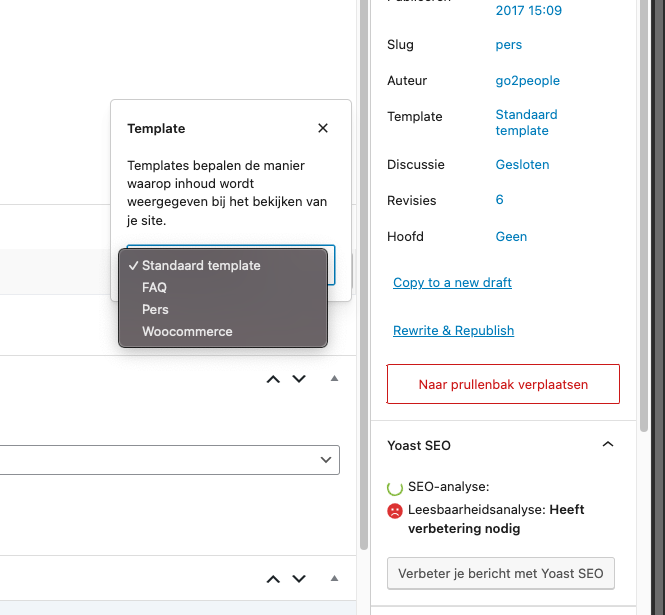The height and width of the screenshot is (615, 665).
Task: Close the Template popover
Action: 322,129
